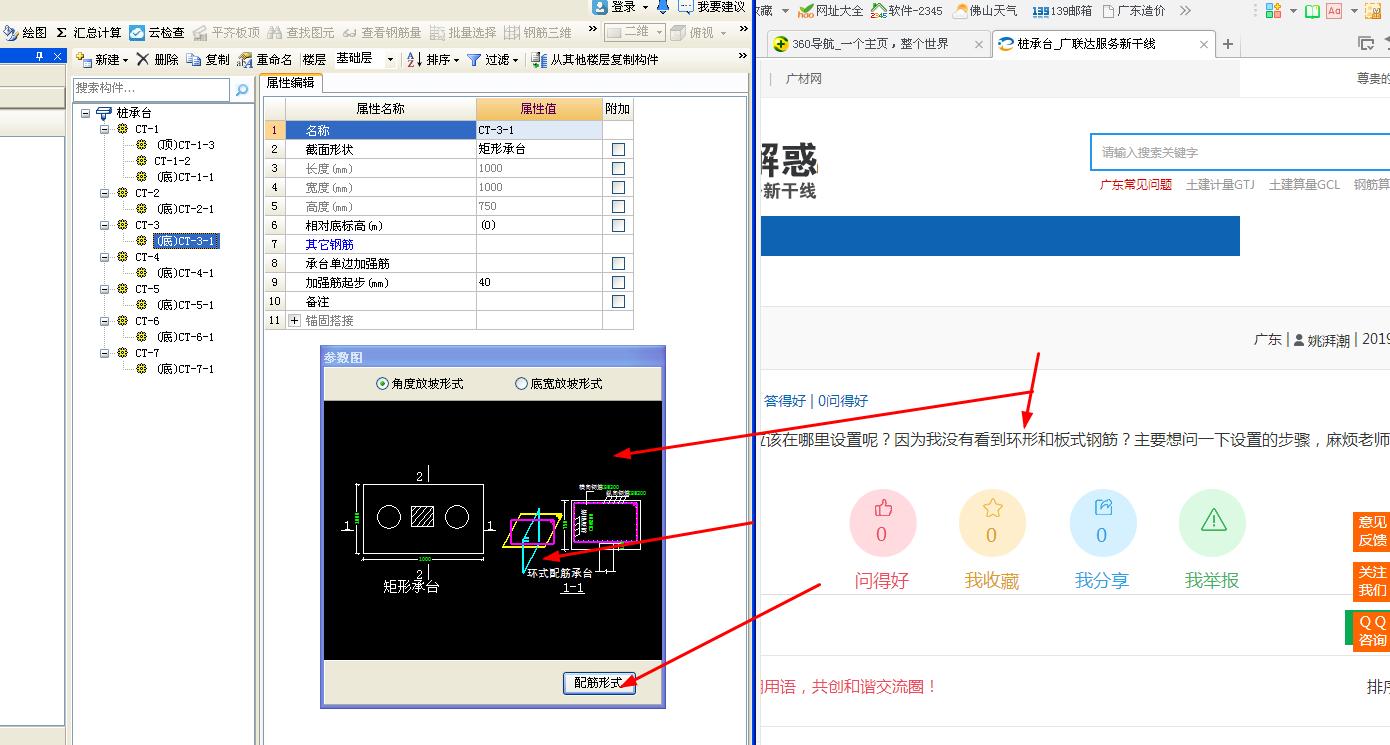This screenshot has height=745, width=1390.
Task: Click 关注我们 orange side button
Action: coord(1372,581)
